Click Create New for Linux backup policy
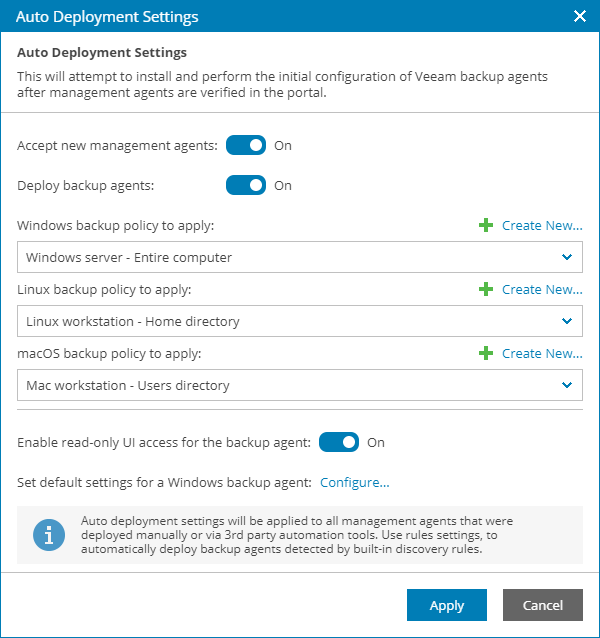The width and height of the screenshot is (600, 638). click(542, 289)
